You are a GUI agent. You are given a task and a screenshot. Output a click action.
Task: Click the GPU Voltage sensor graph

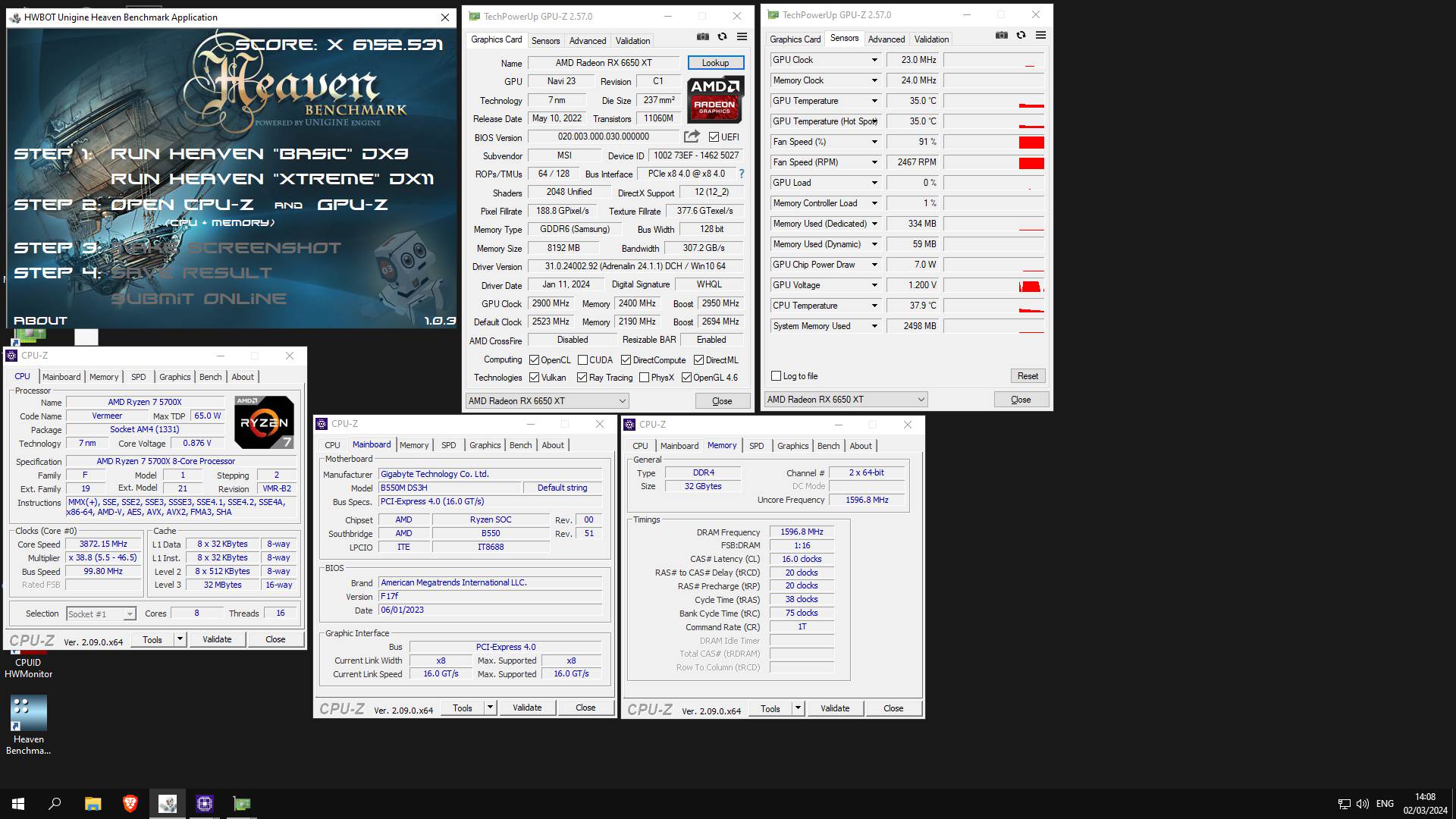tap(994, 285)
